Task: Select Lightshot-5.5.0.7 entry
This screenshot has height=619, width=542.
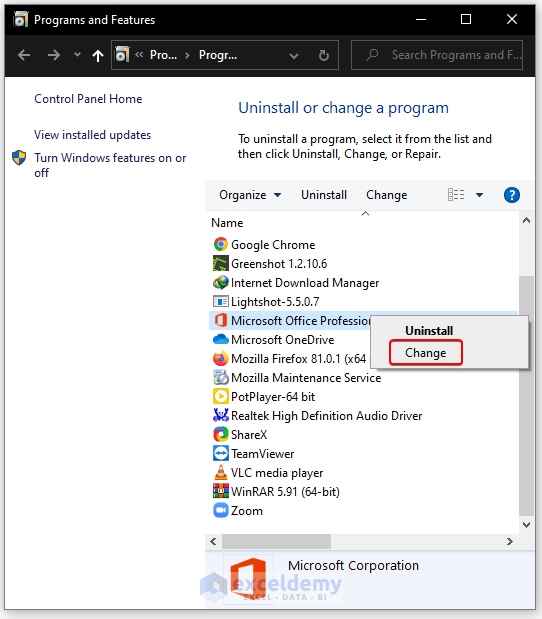Action: click(275, 302)
